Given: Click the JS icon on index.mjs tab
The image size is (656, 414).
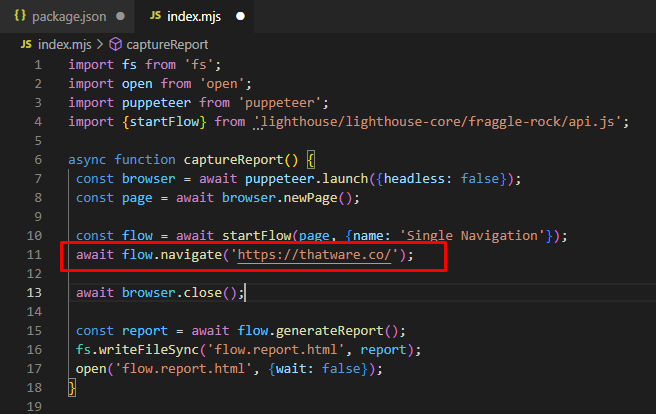Looking at the screenshot, I should click(155, 16).
